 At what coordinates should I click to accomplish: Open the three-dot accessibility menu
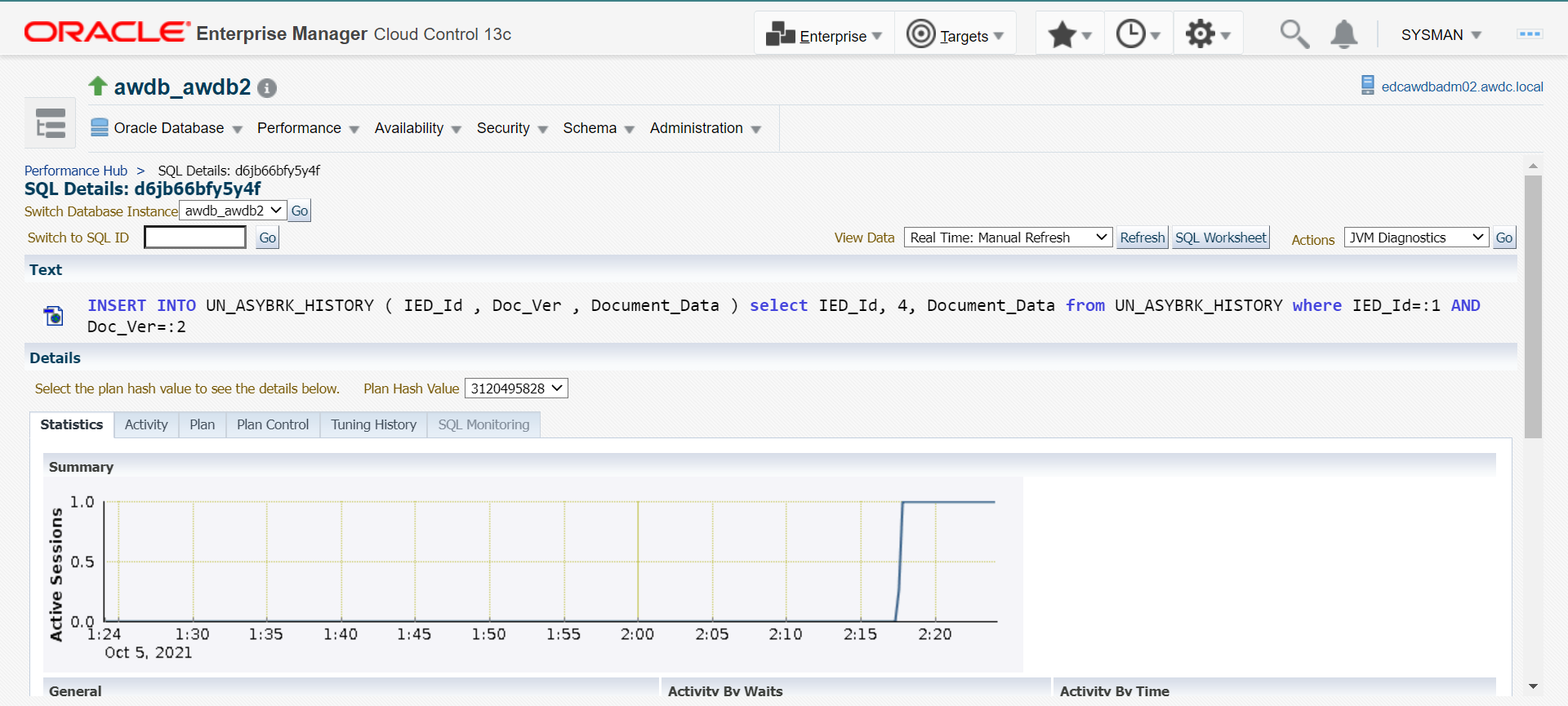click(1529, 34)
